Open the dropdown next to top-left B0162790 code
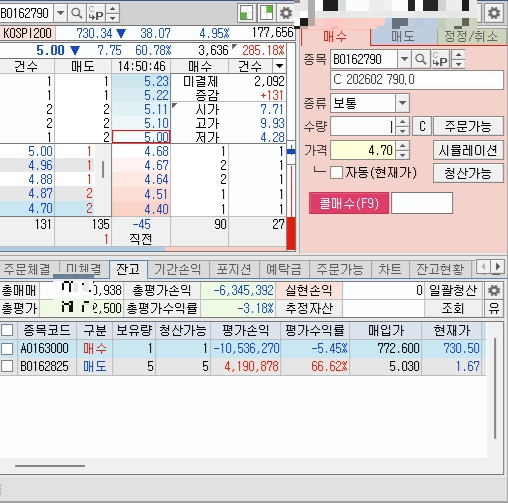 (x=60, y=13)
